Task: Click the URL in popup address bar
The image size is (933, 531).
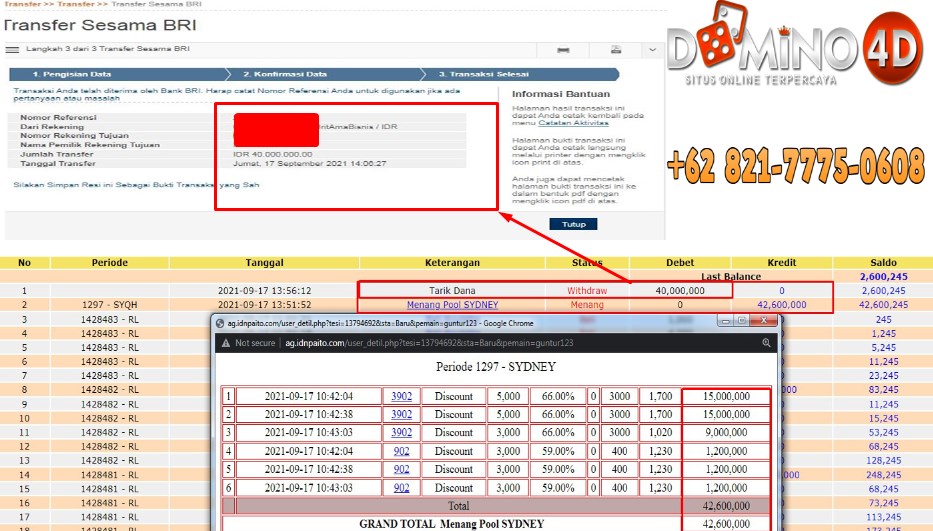Action: tap(428, 343)
